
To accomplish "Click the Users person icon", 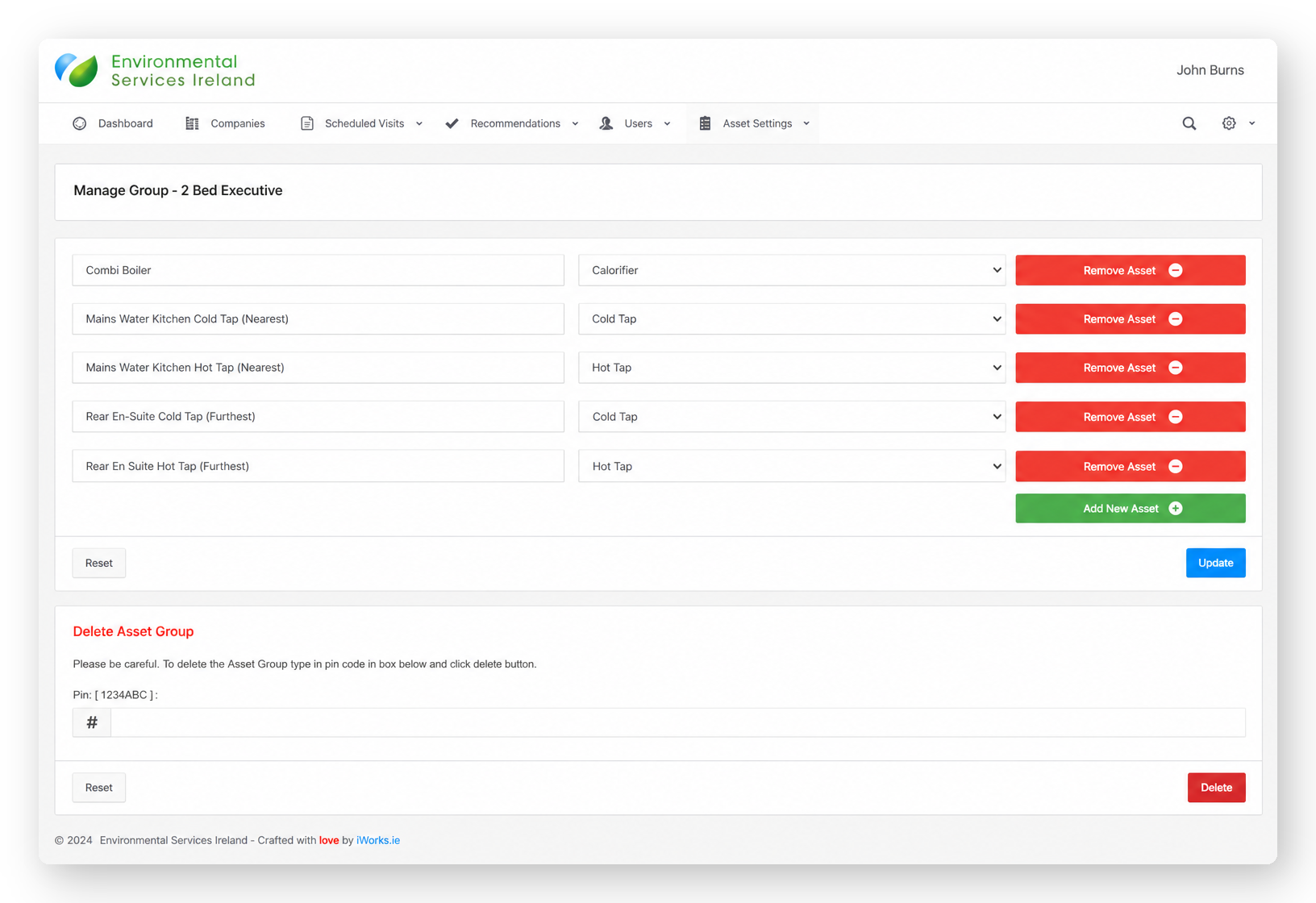I will tap(606, 123).
